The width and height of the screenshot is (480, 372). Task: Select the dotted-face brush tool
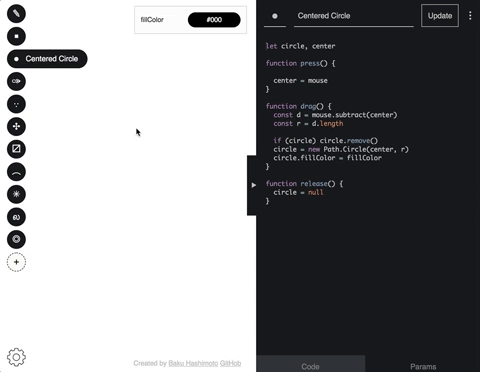click(x=16, y=104)
